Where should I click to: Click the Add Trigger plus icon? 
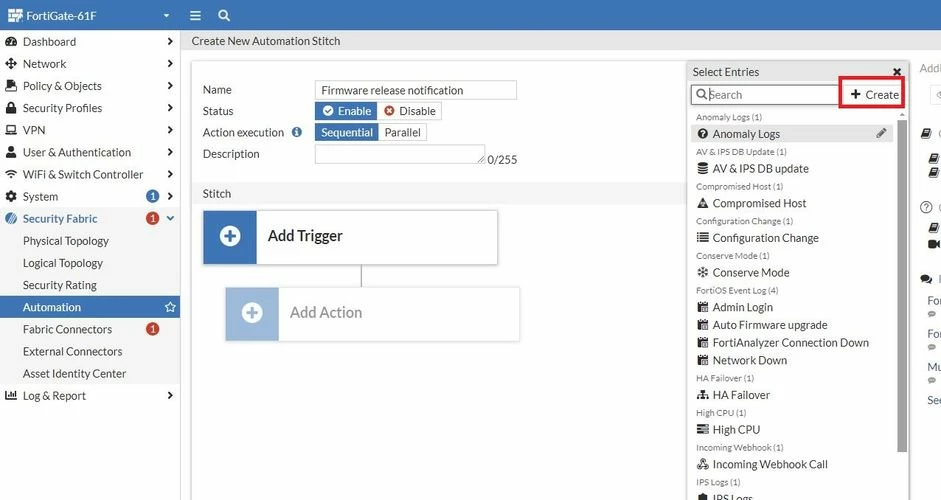[230, 236]
